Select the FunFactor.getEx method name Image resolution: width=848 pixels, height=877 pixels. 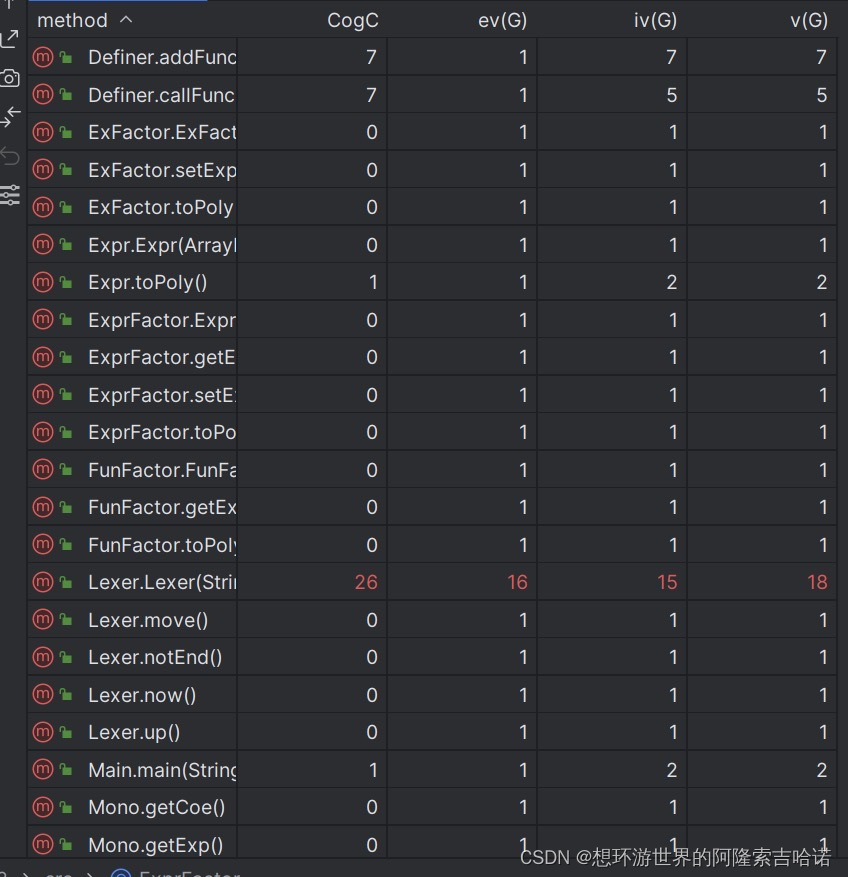(162, 507)
